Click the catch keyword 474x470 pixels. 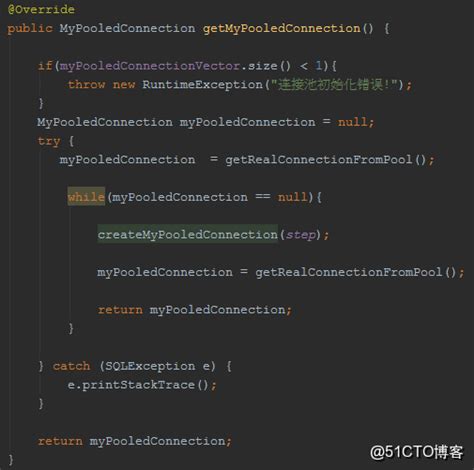pyautogui.click(x=71, y=366)
